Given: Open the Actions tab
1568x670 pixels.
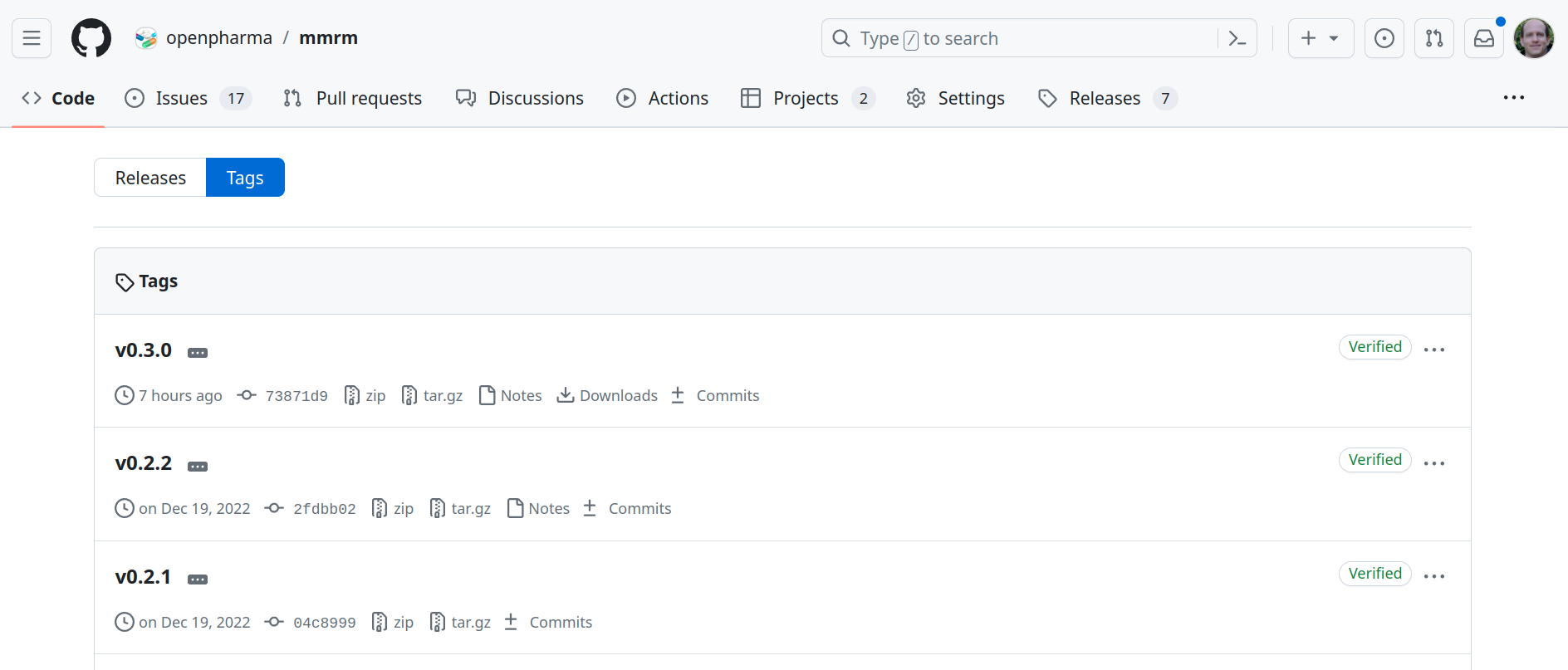Looking at the screenshot, I should 662,98.
